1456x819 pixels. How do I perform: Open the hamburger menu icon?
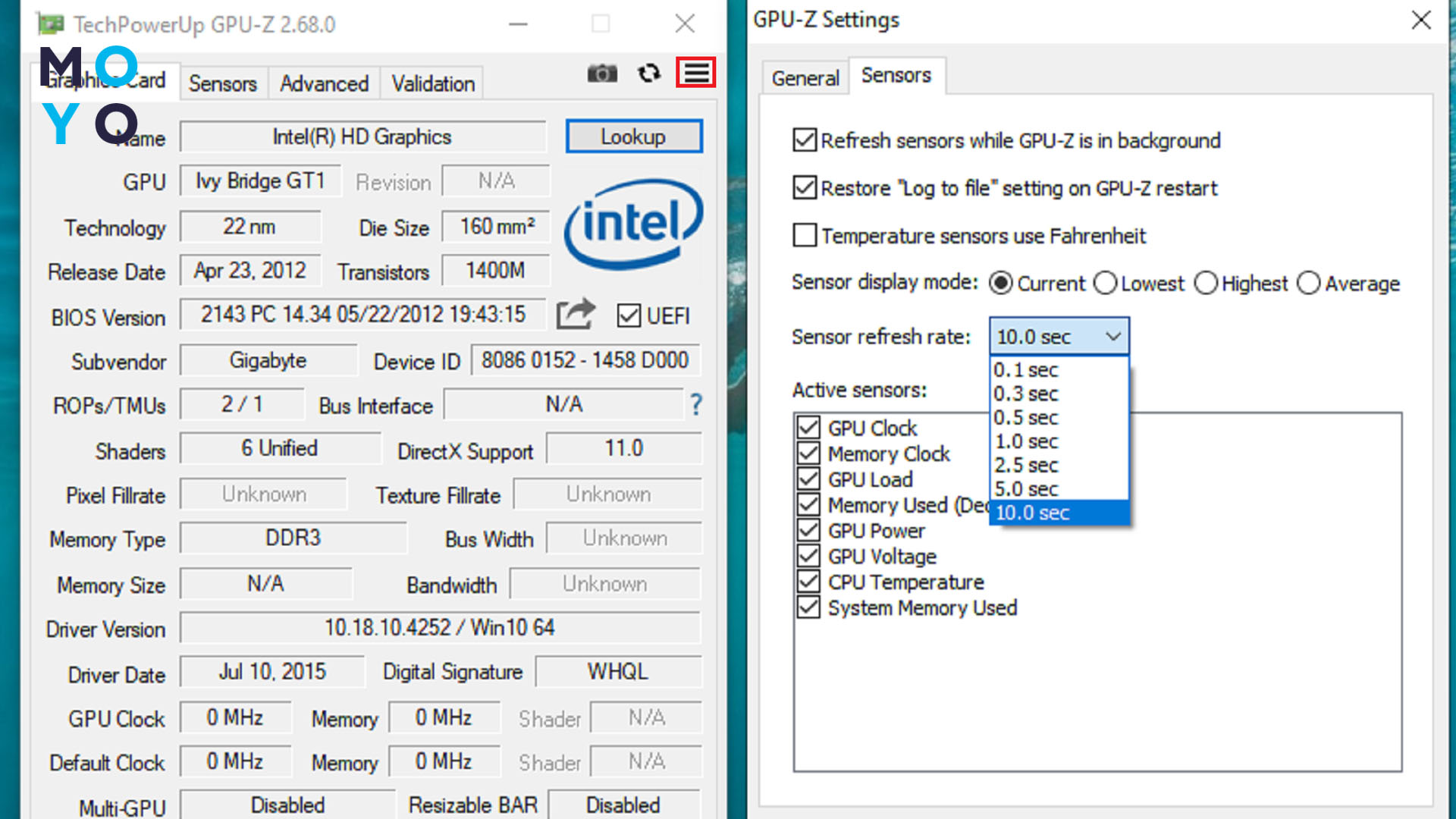[696, 73]
